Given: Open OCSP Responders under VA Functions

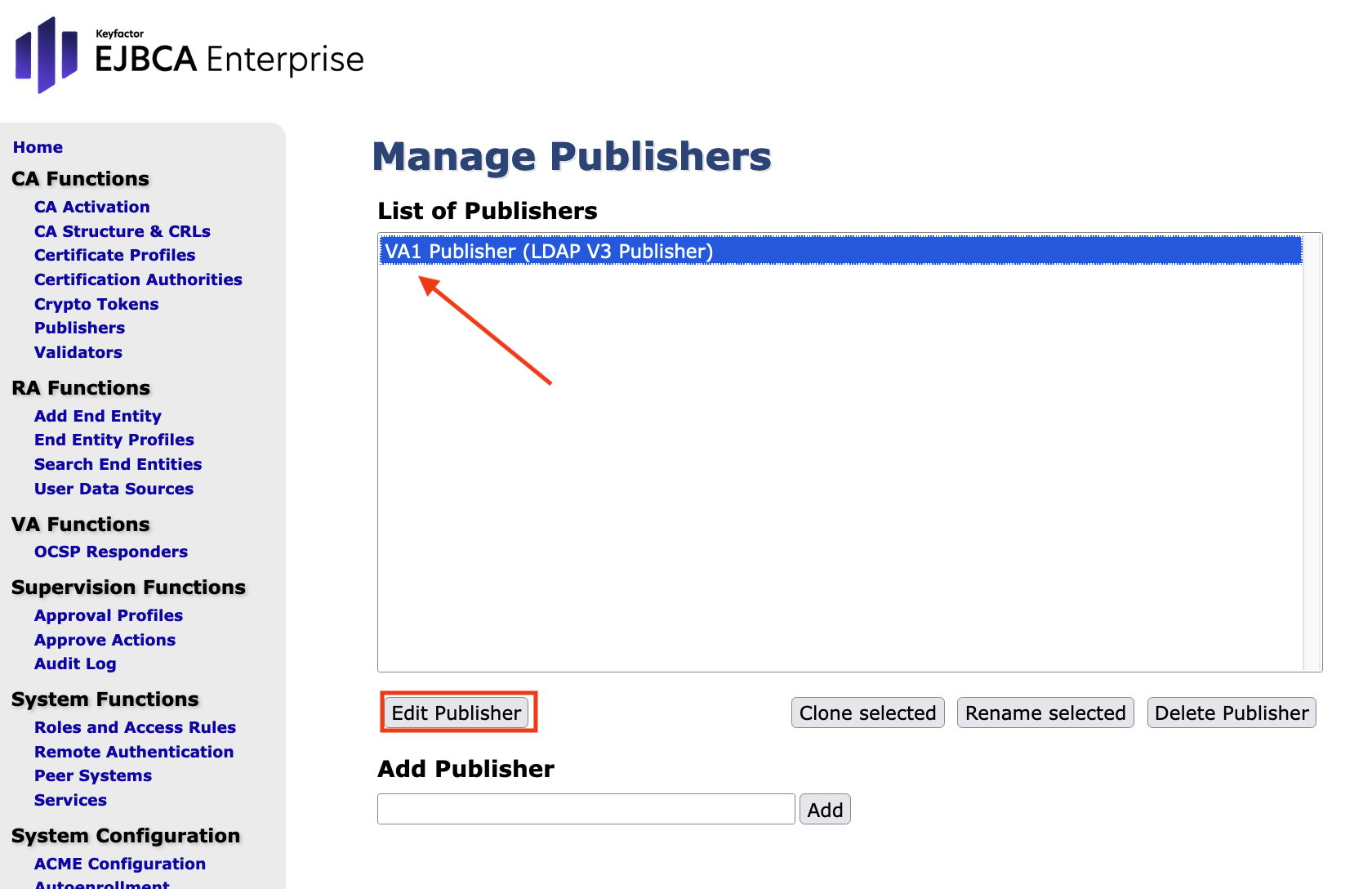Looking at the screenshot, I should point(110,552).
